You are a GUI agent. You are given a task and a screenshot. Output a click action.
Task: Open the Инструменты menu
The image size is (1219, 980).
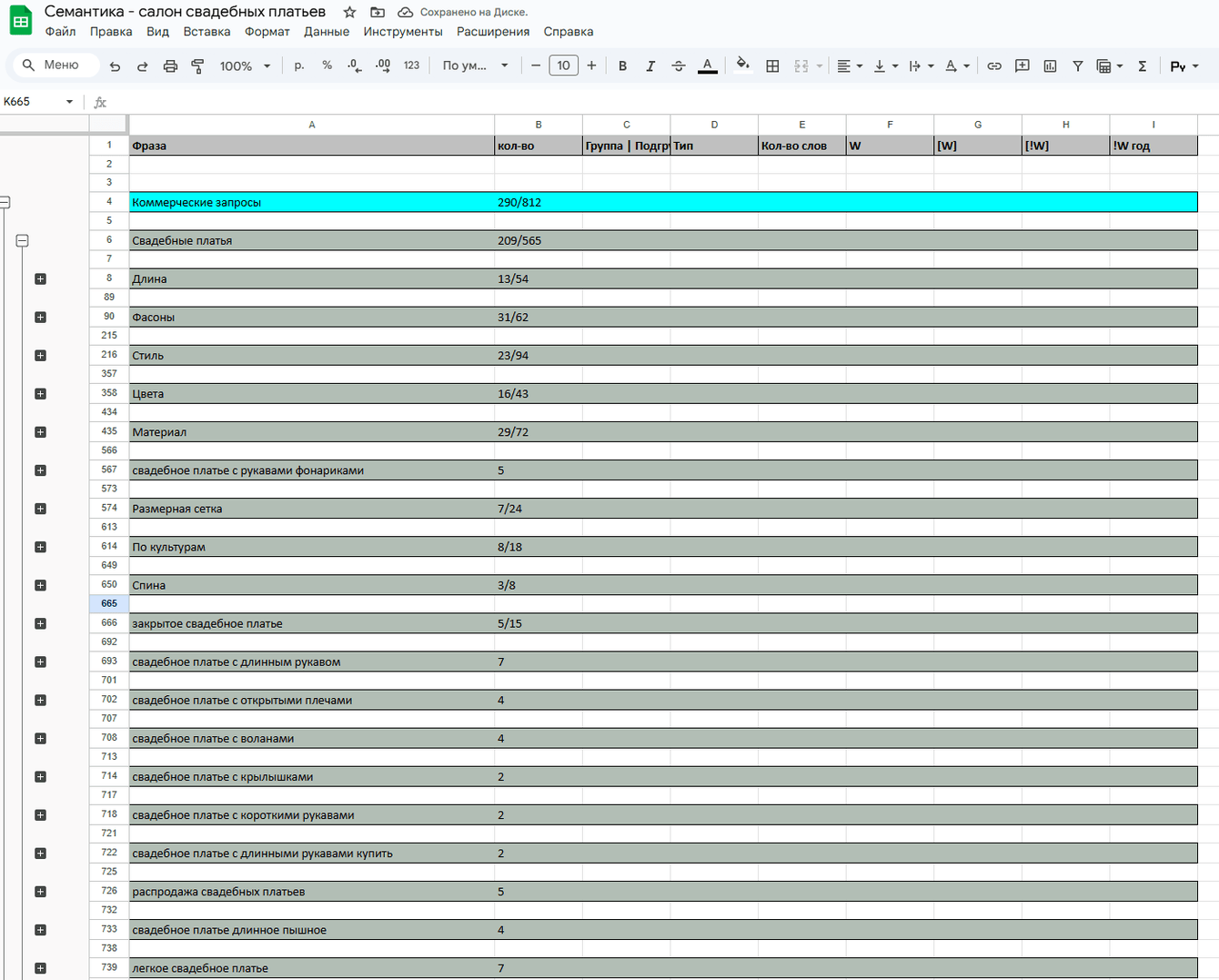[403, 32]
